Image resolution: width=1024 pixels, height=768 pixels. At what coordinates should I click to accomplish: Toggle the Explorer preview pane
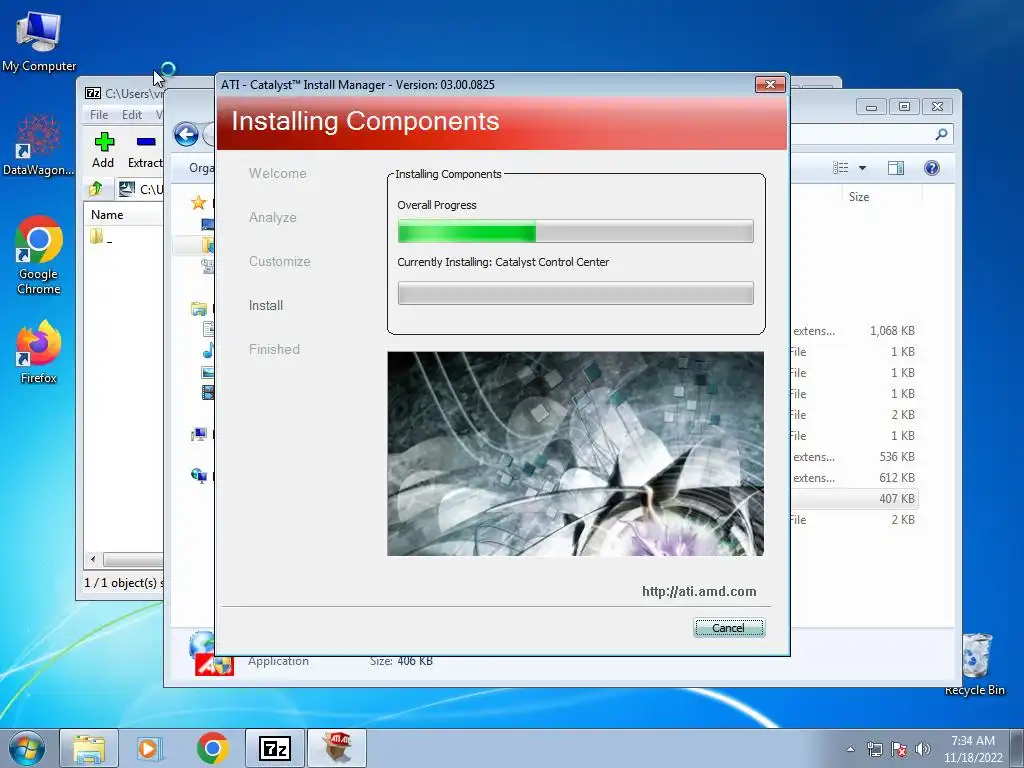pyautogui.click(x=896, y=168)
